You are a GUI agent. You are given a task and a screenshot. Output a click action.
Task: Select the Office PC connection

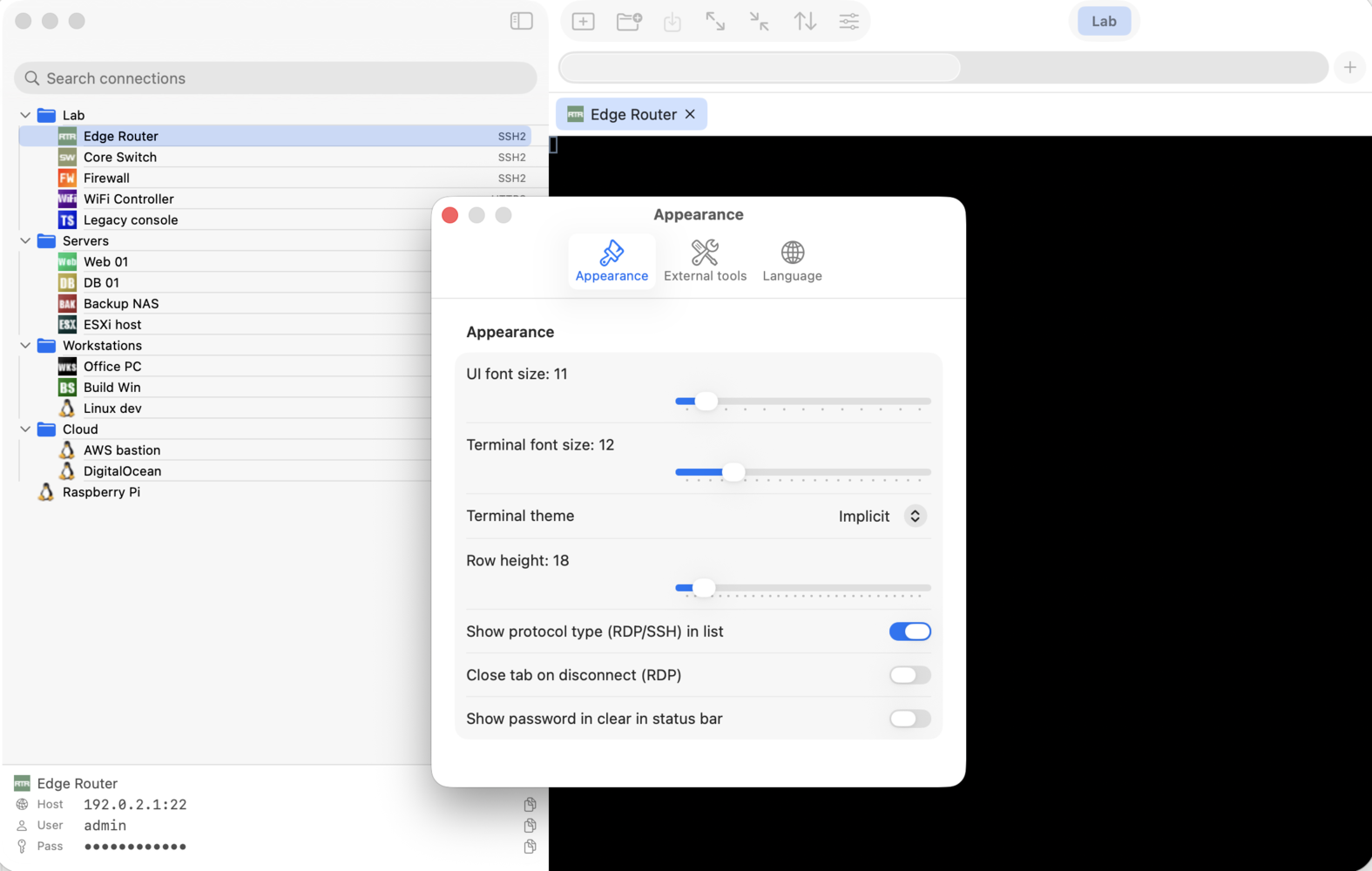112,366
